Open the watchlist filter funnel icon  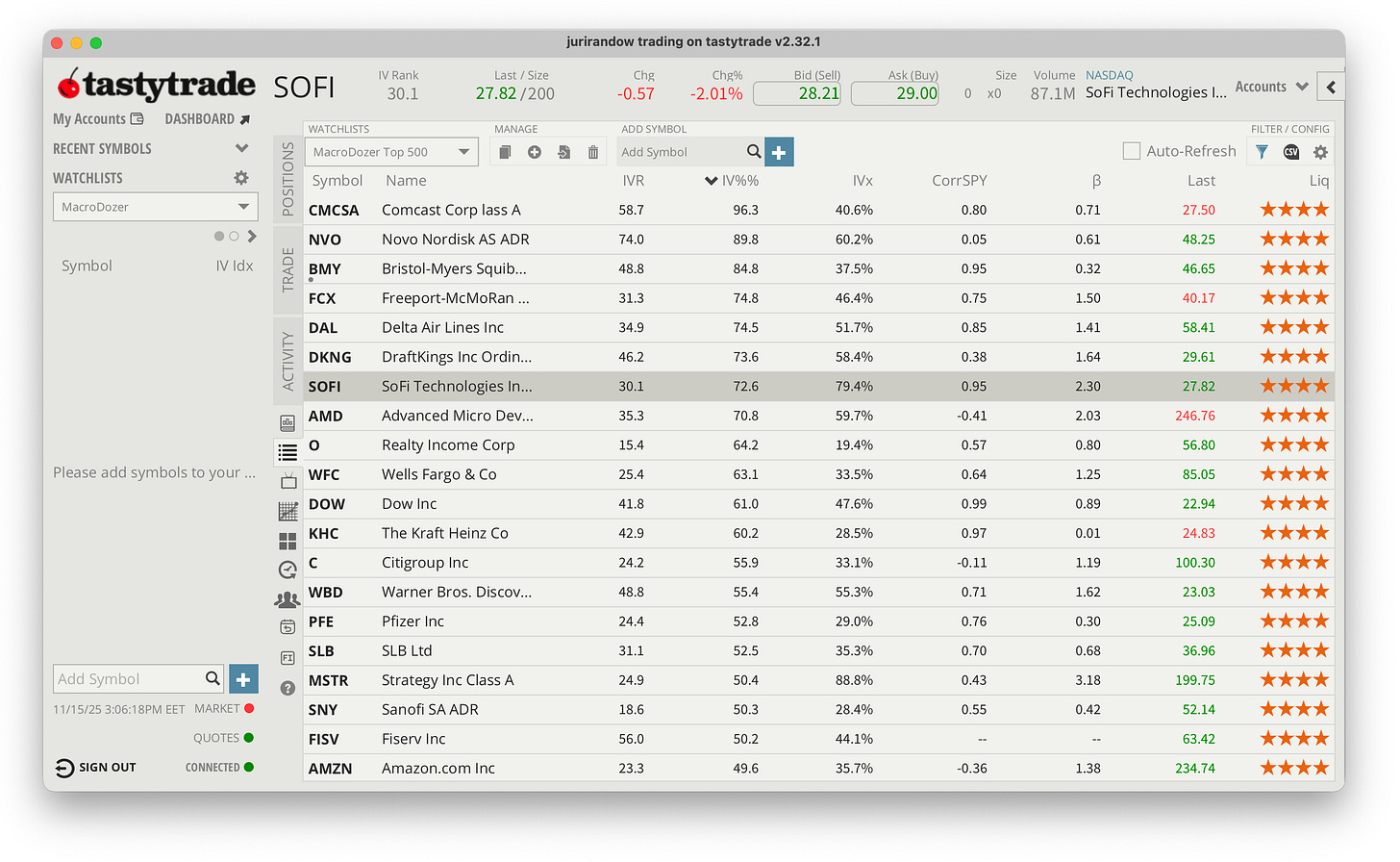click(x=1262, y=152)
